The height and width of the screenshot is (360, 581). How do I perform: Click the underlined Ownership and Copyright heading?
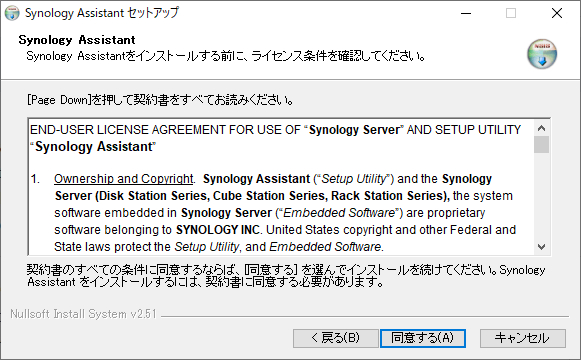click(x=124, y=179)
